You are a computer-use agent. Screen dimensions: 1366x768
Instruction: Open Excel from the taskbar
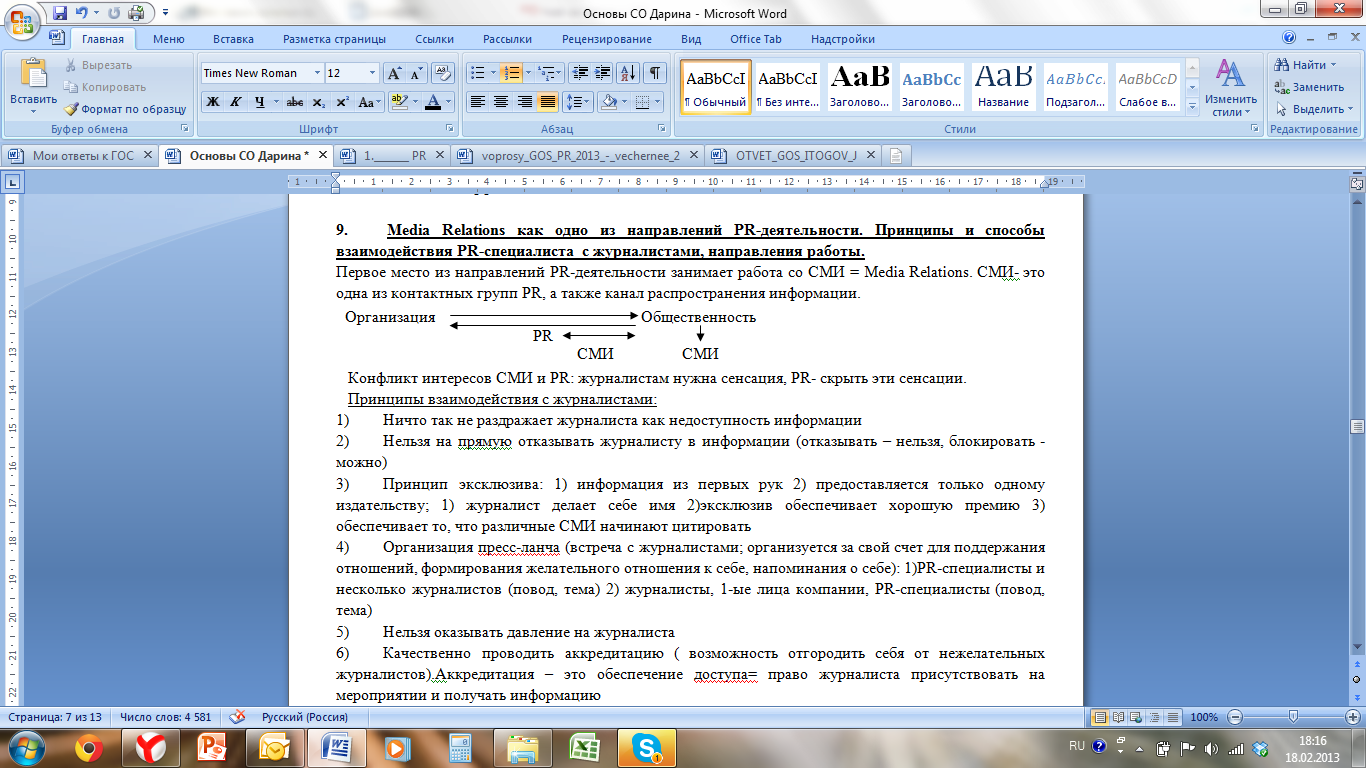pos(584,748)
